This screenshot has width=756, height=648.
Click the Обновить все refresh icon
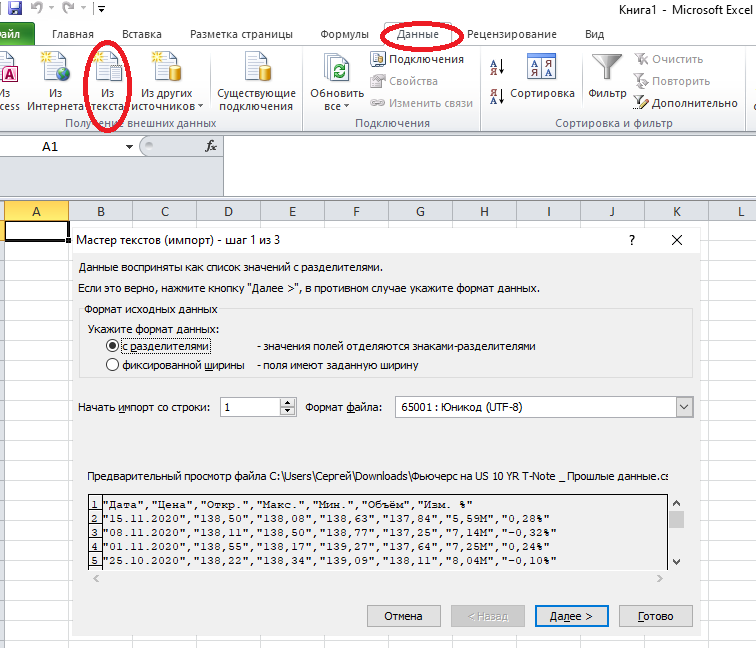tap(337, 68)
